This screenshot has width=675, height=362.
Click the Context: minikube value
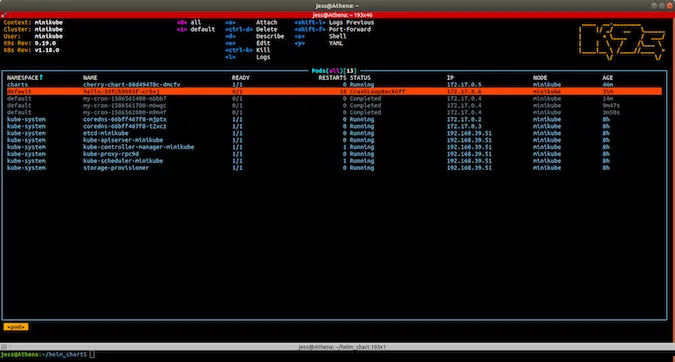(49, 22)
